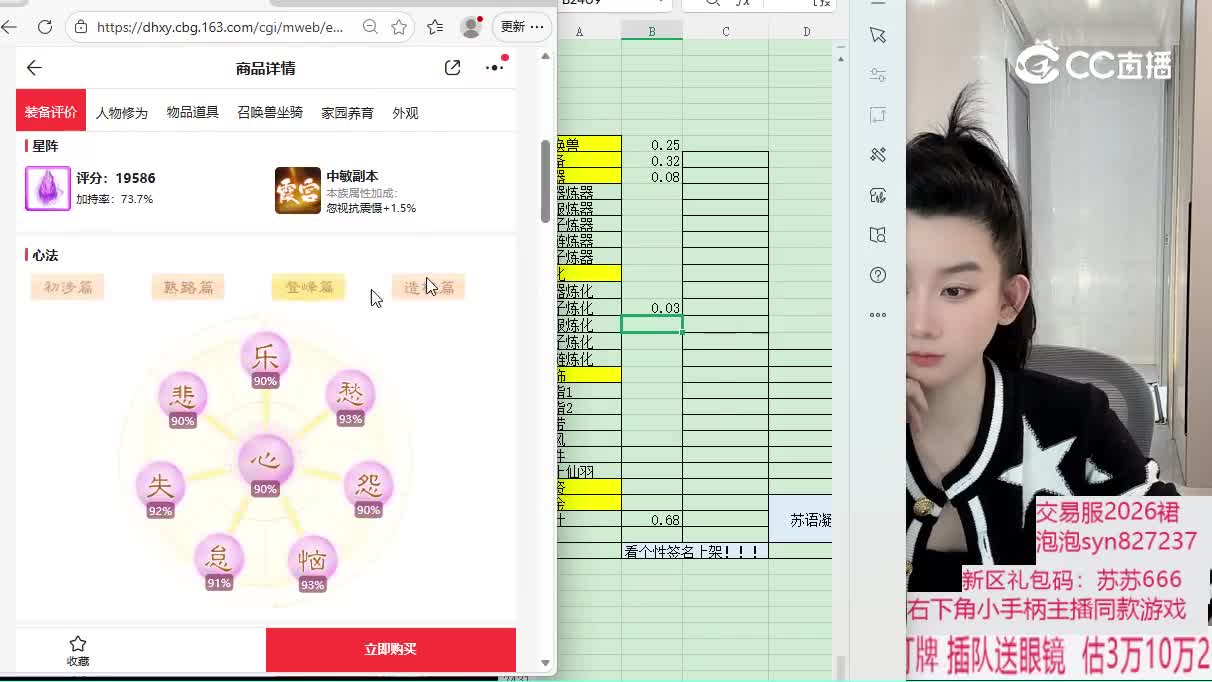
Task: Click the 更新 update button in browser
Action: click(523, 27)
